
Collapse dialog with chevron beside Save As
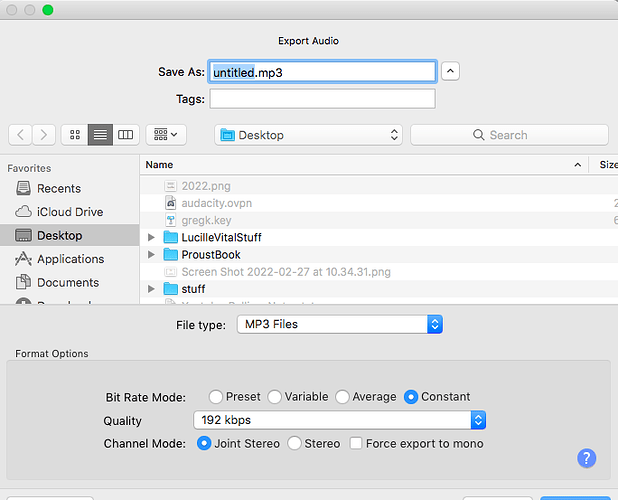click(x=450, y=71)
